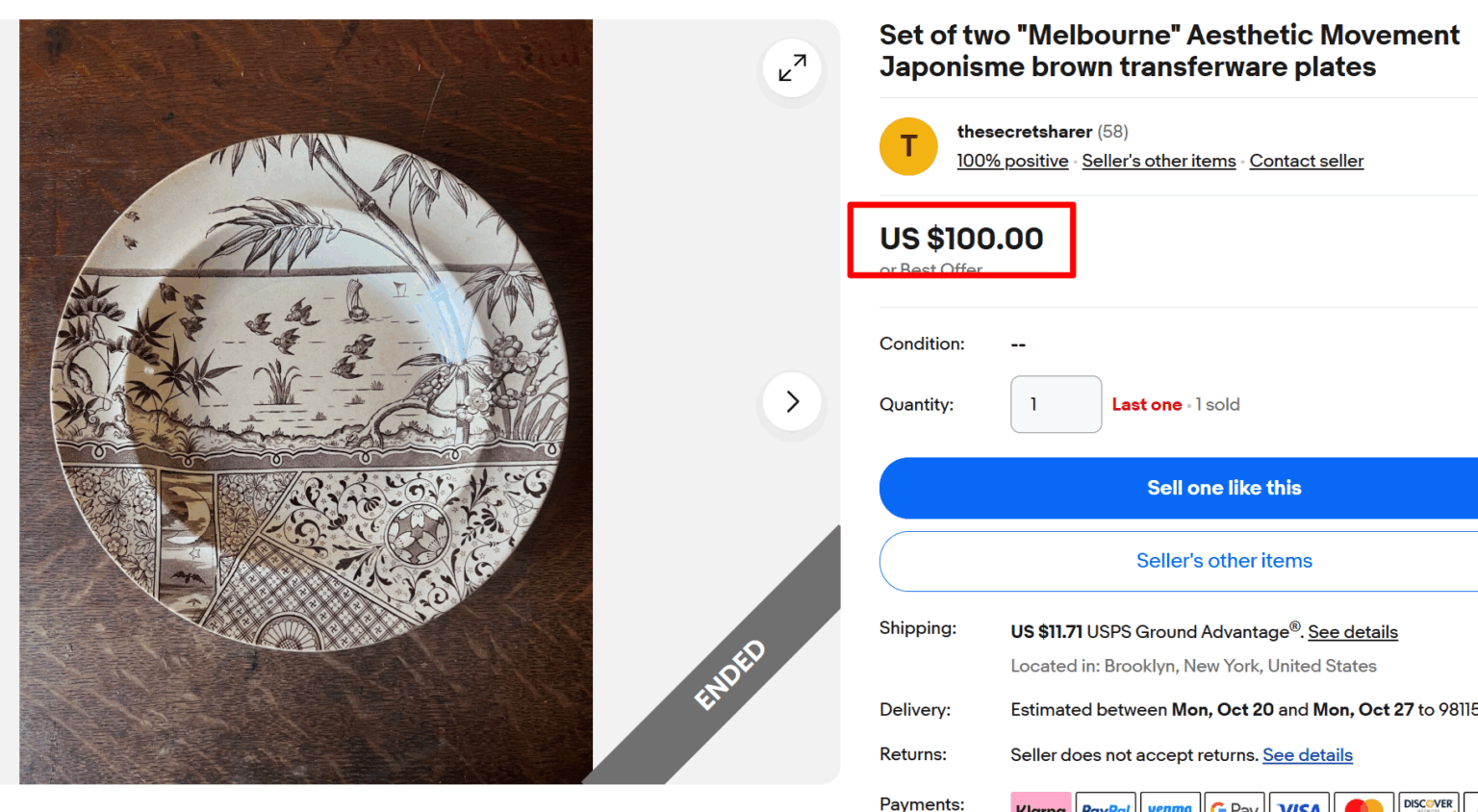Click the Sell one like this button
The width and height of the screenshot is (1478, 812).
coord(1224,488)
